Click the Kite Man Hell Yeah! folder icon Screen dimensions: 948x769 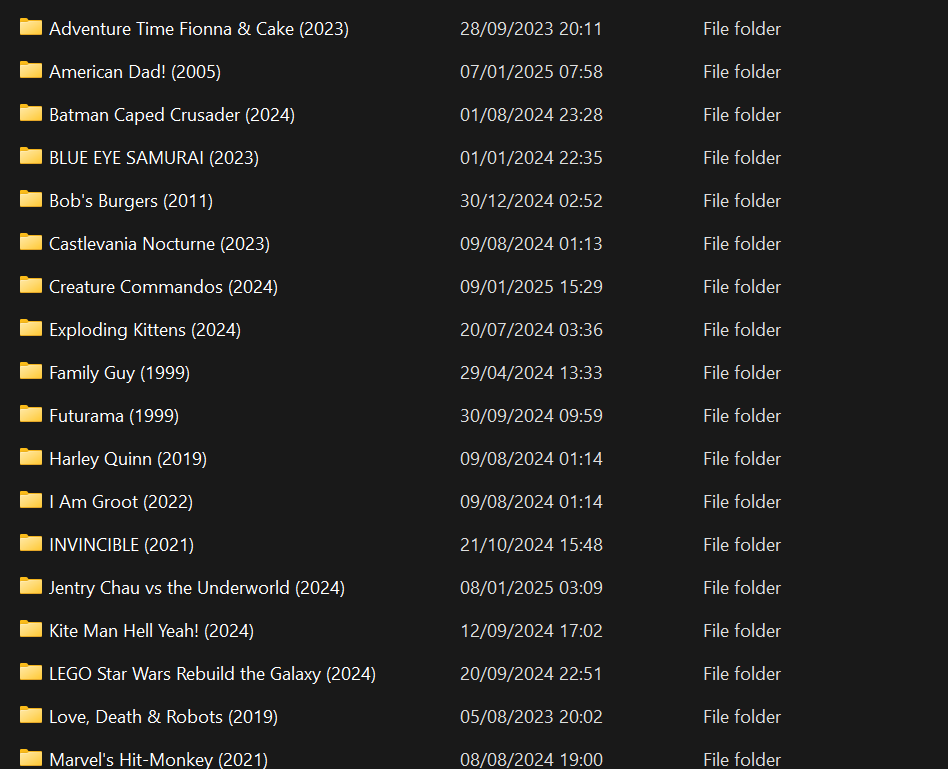[x=30, y=629]
